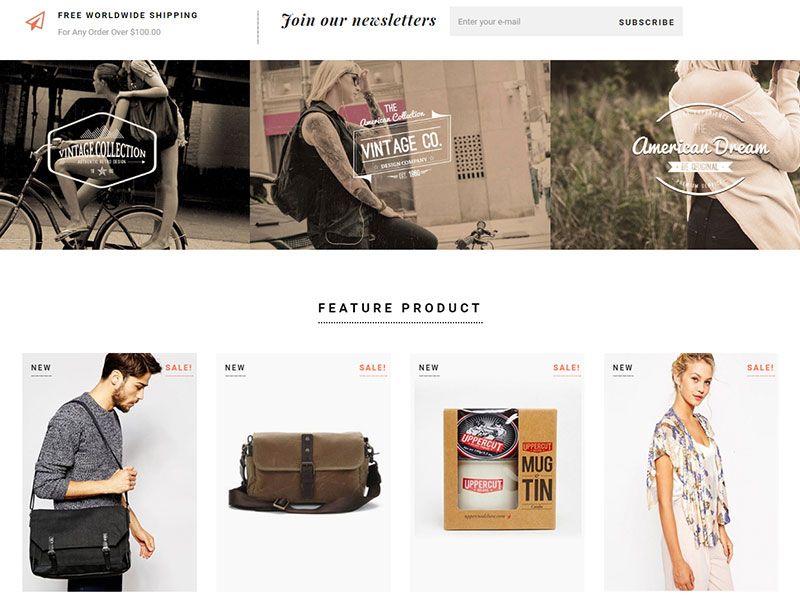Click the paper plane shipping icon

(x=35, y=21)
